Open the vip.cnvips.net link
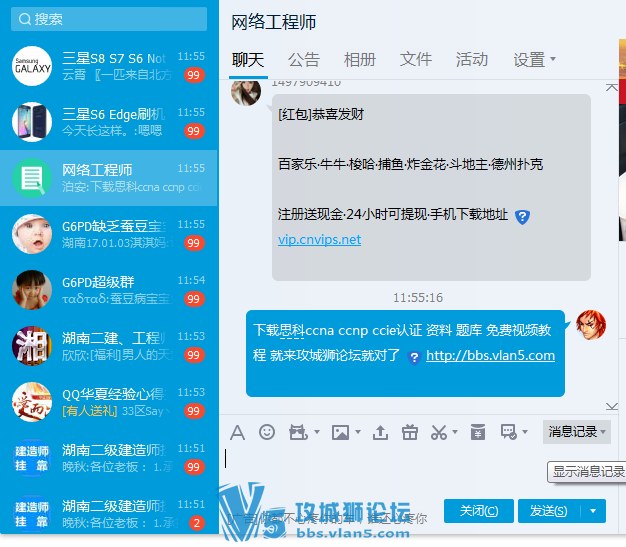626x547 pixels. [x=319, y=240]
